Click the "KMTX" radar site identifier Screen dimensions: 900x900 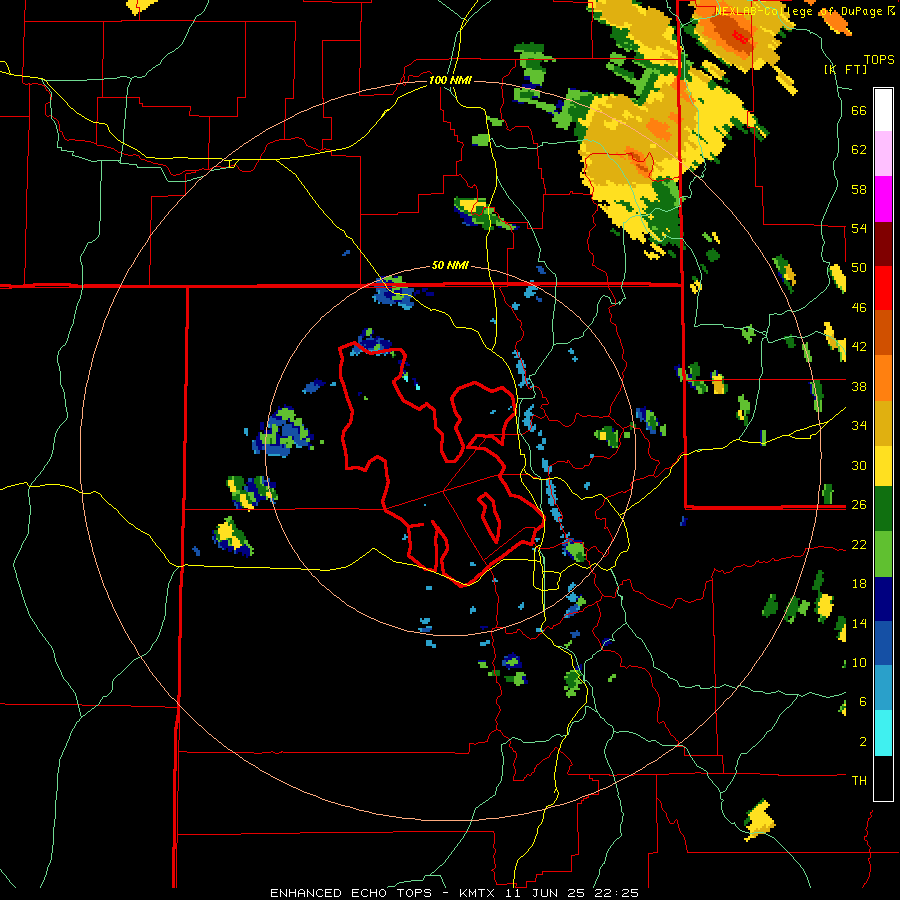(479, 893)
